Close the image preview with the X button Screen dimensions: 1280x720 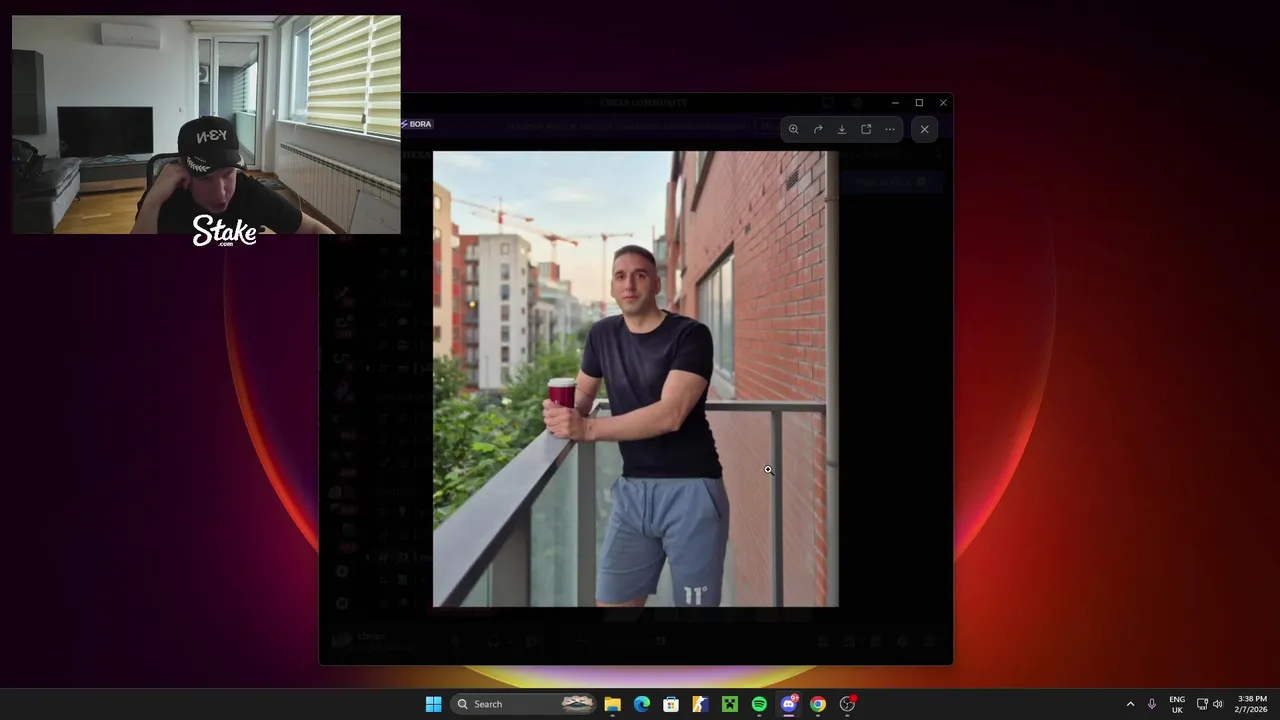(x=924, y=129)
